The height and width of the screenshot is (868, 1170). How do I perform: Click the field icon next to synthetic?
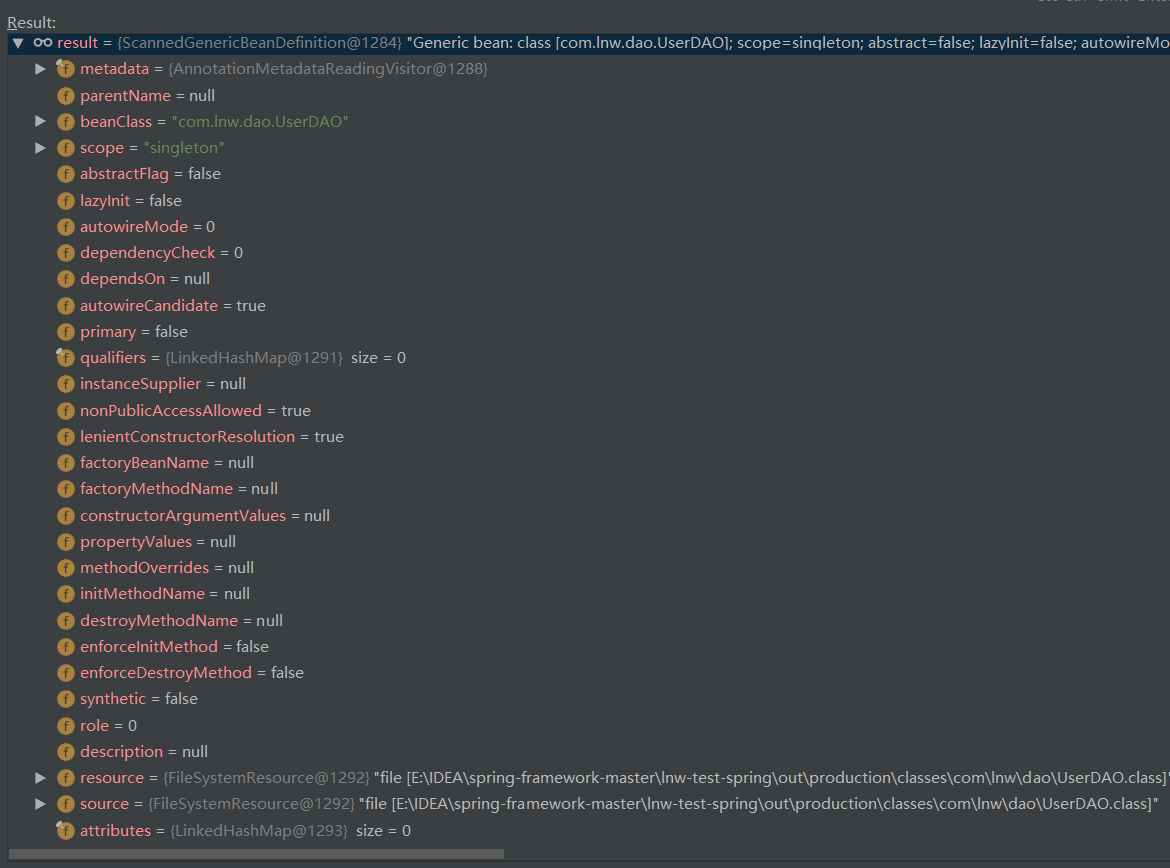coord(66,699)
